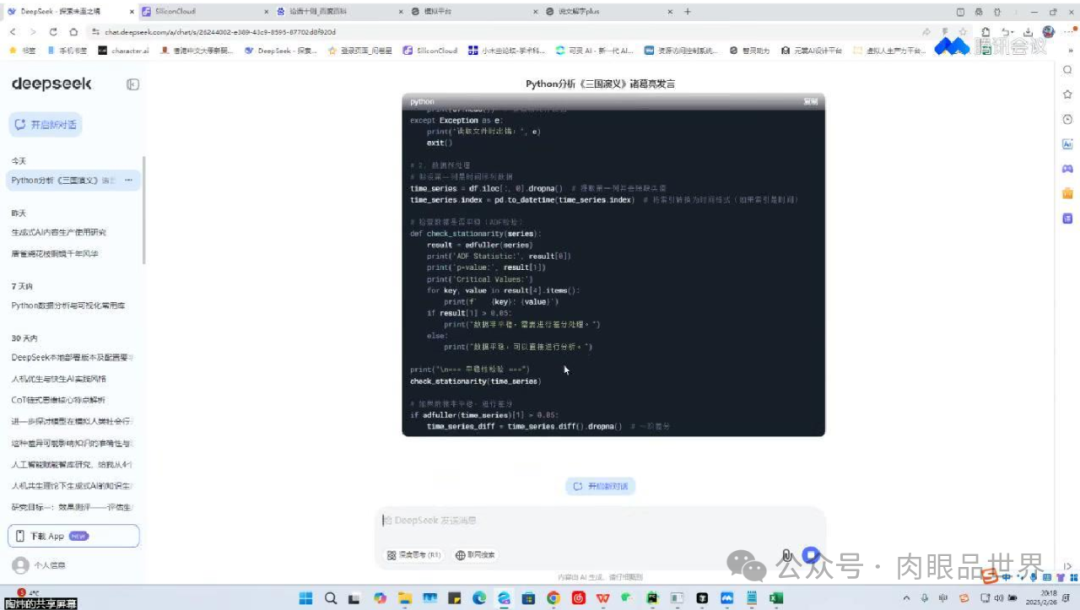Open the SiliconCloud bookmark
The image size is (1080, 610).
430,50
